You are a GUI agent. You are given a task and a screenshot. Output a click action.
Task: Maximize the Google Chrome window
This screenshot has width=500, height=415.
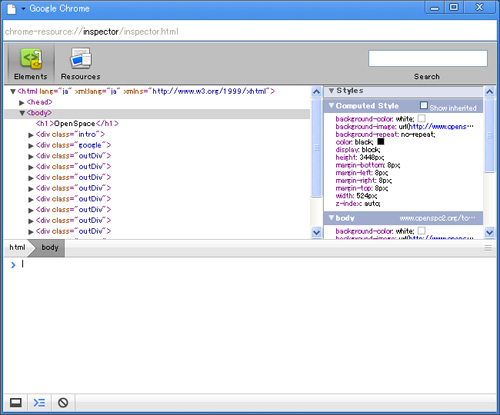point(454,7)
